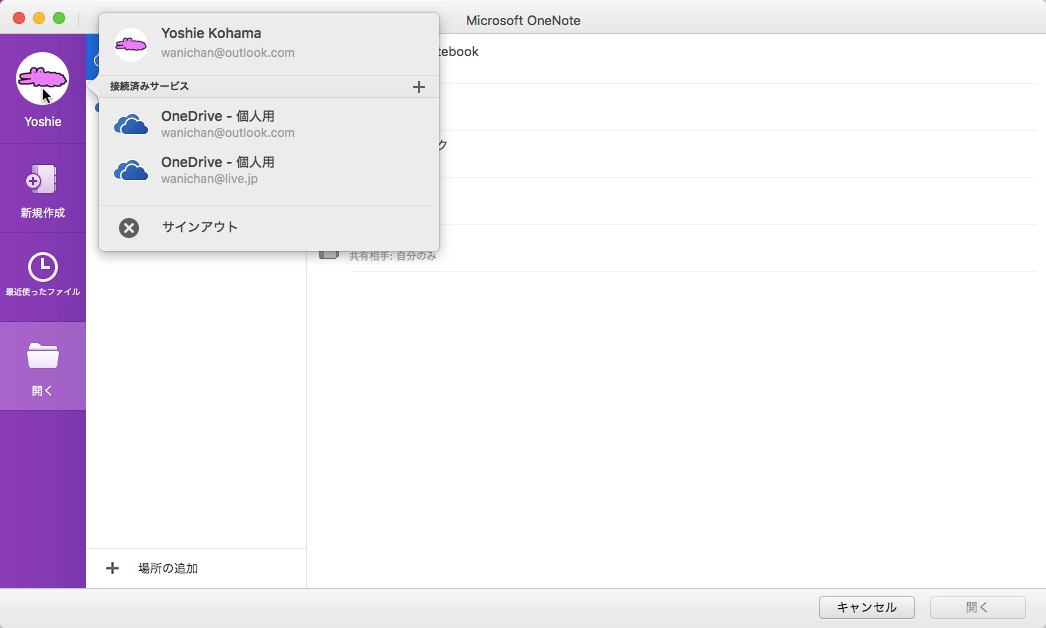
Task: Select the 開く folder icon in sidebar
Action: click(x=43, y=356)
